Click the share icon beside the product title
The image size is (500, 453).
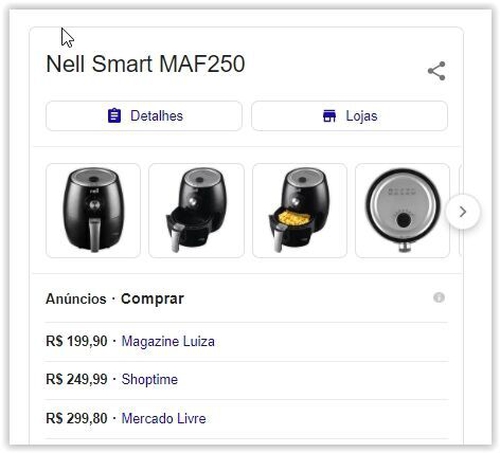coord(437,71)
